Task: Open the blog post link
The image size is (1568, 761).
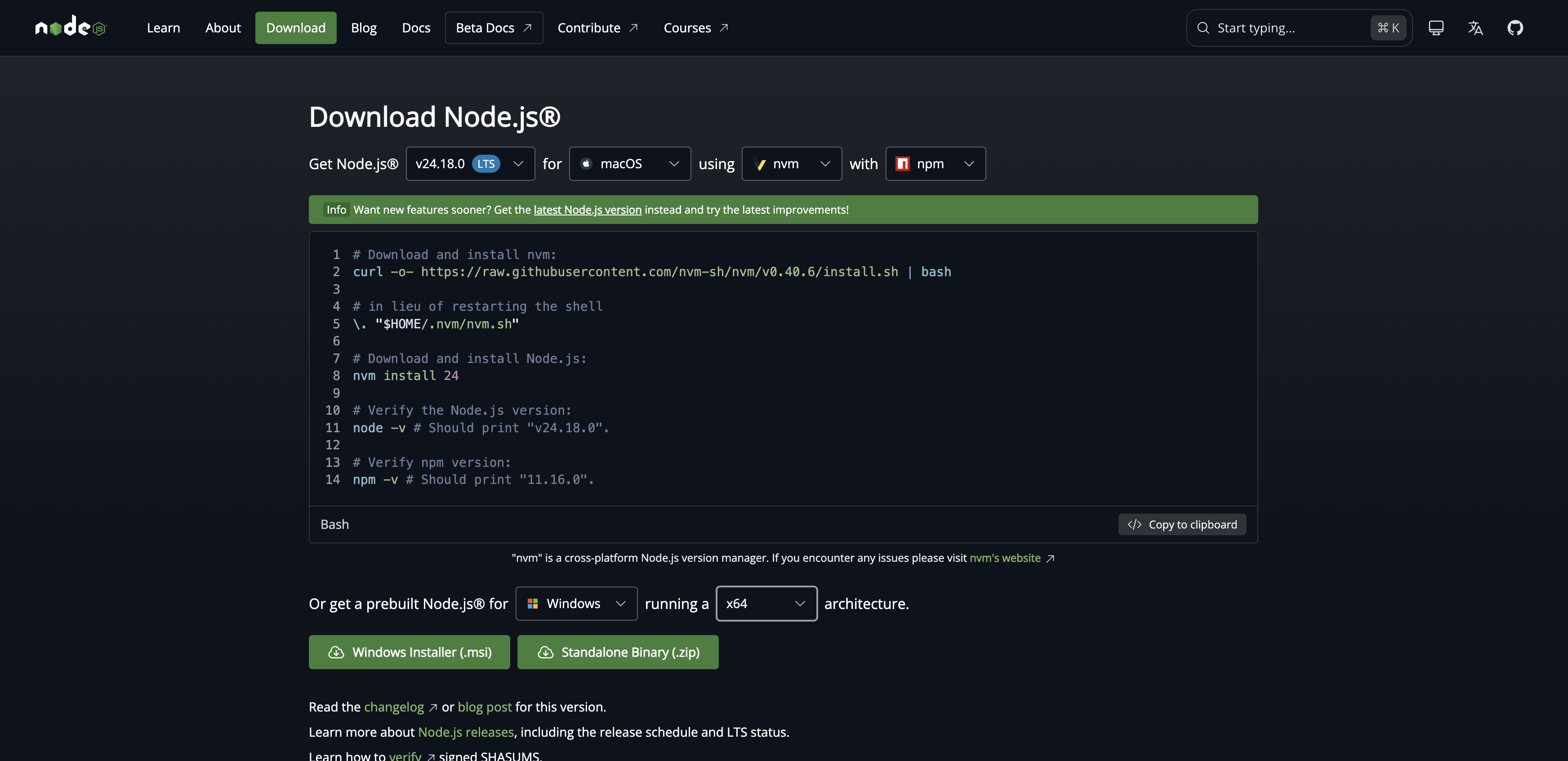Action: coord(485,707)
